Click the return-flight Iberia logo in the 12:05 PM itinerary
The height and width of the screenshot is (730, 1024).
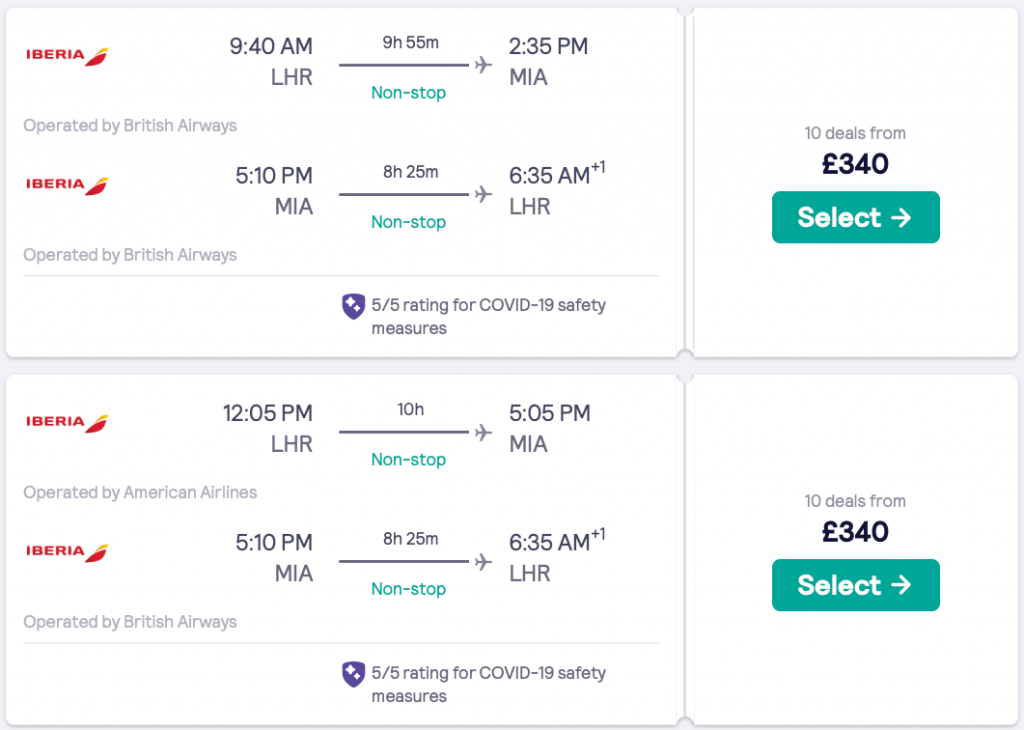point(67,552)
